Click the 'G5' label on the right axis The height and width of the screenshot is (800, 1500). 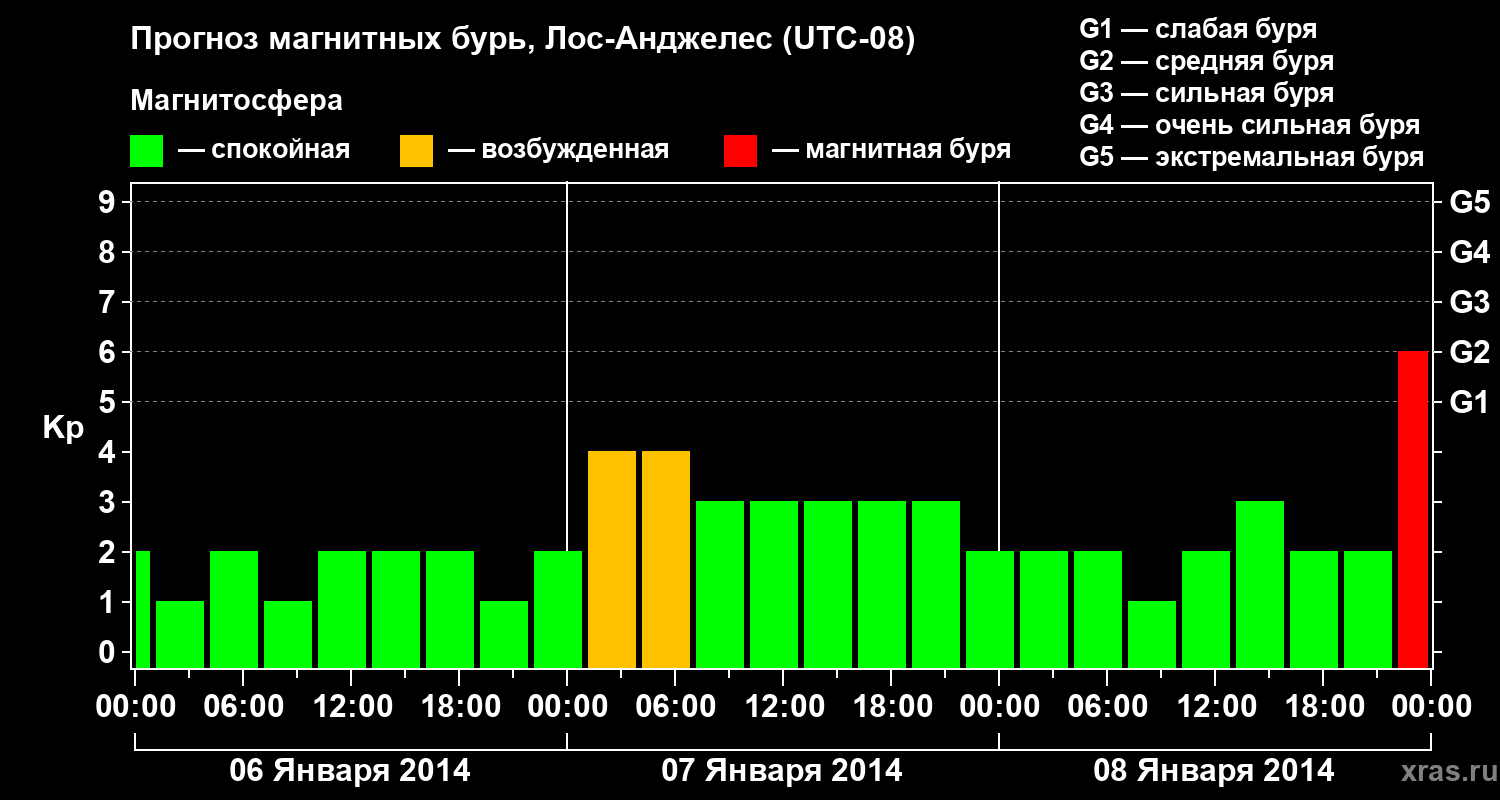tap(1470, 202)
